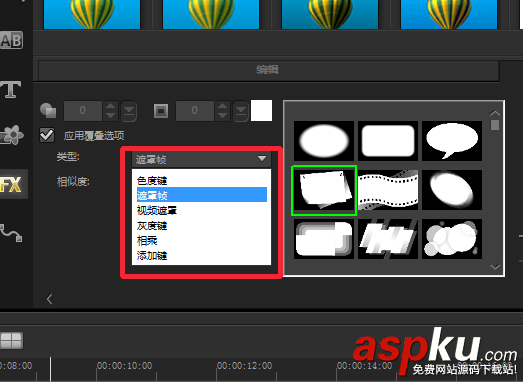The image size is (523, 382).
Task: Open the Title (T) library
Action: tap(11, 89)
